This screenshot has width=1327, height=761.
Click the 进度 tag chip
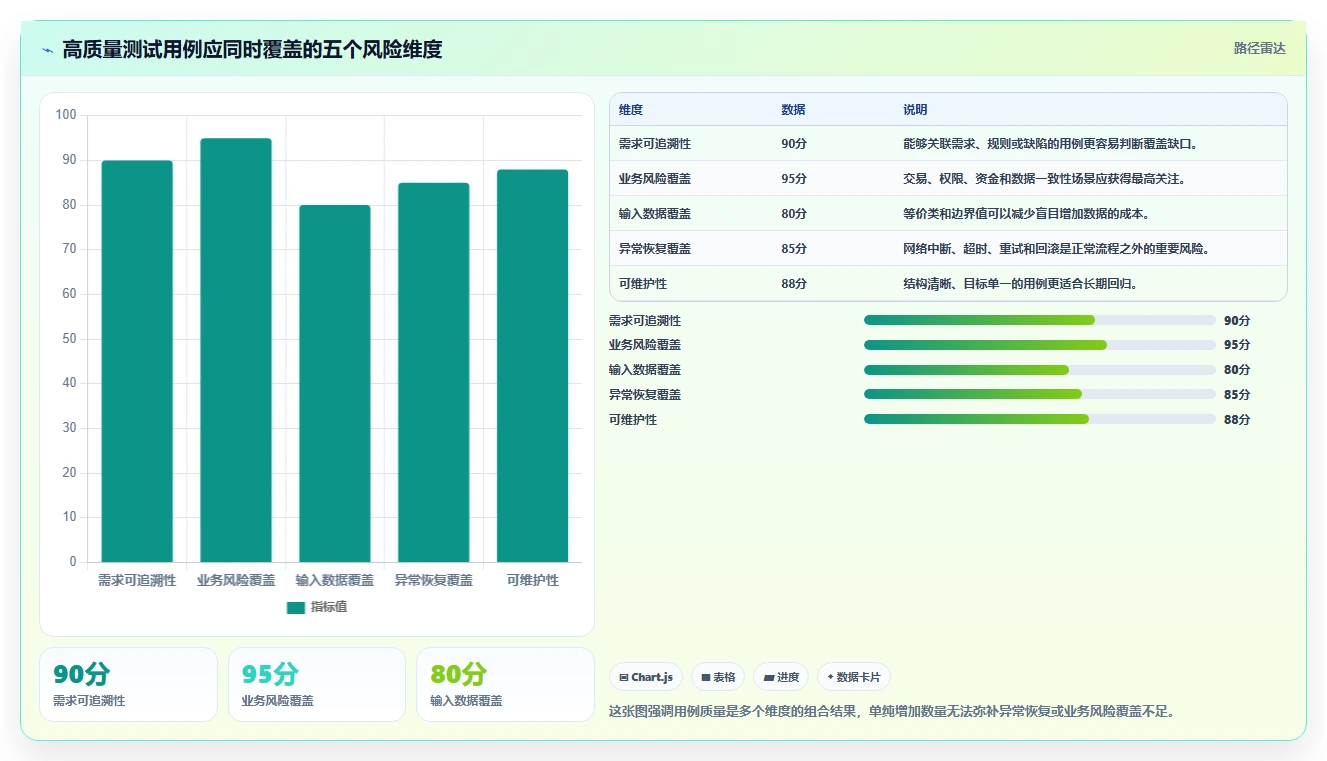781,677
